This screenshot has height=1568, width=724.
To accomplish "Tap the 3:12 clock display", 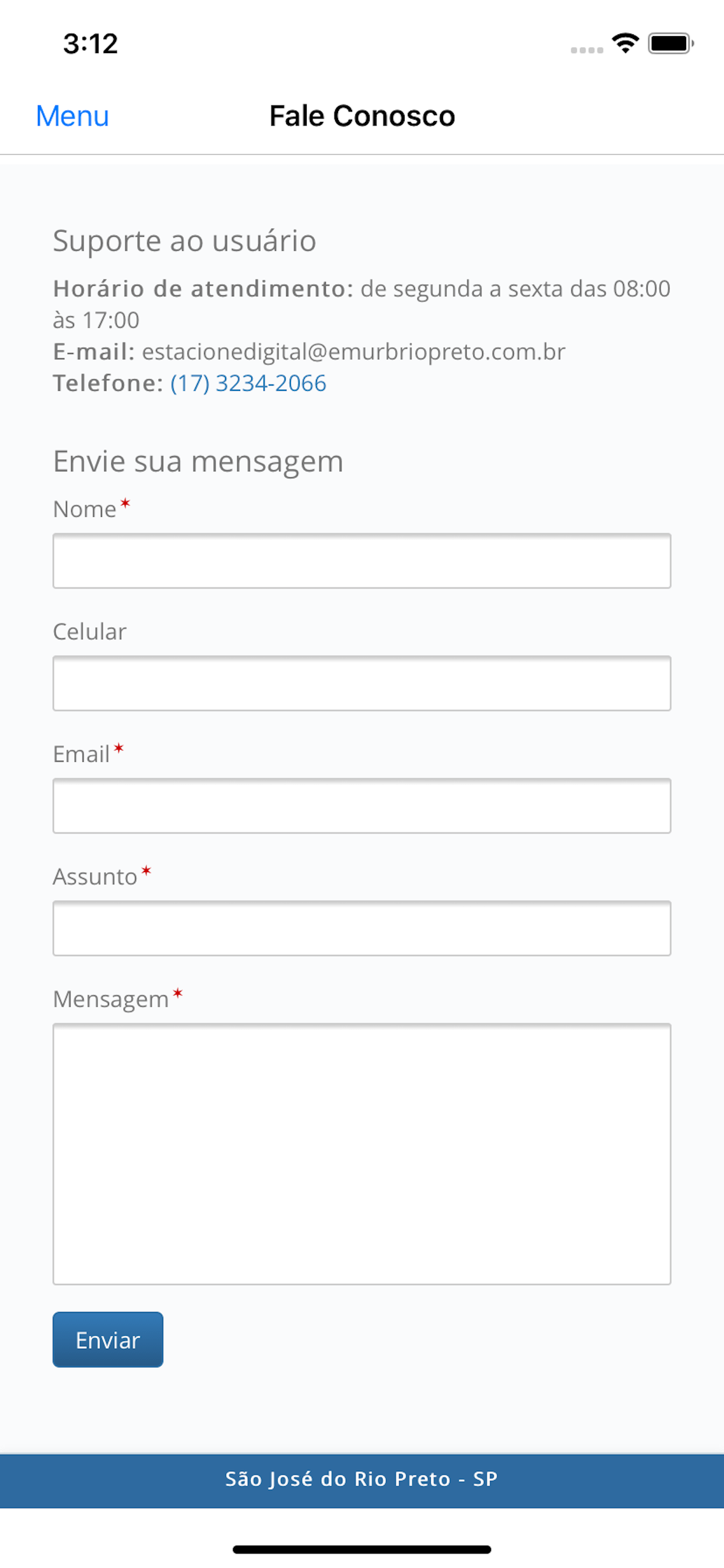I will click(x=90, y=44).
